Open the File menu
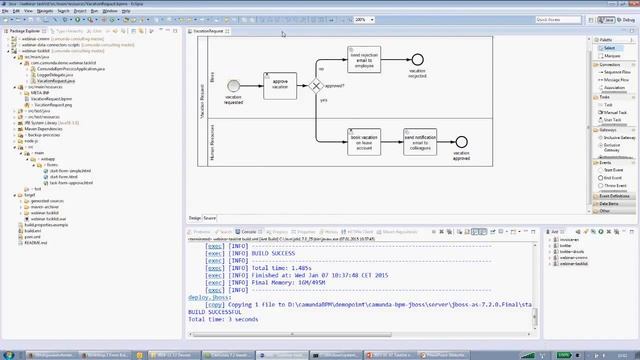The width and height of the screenshot is (640, 360). point(5,11)
